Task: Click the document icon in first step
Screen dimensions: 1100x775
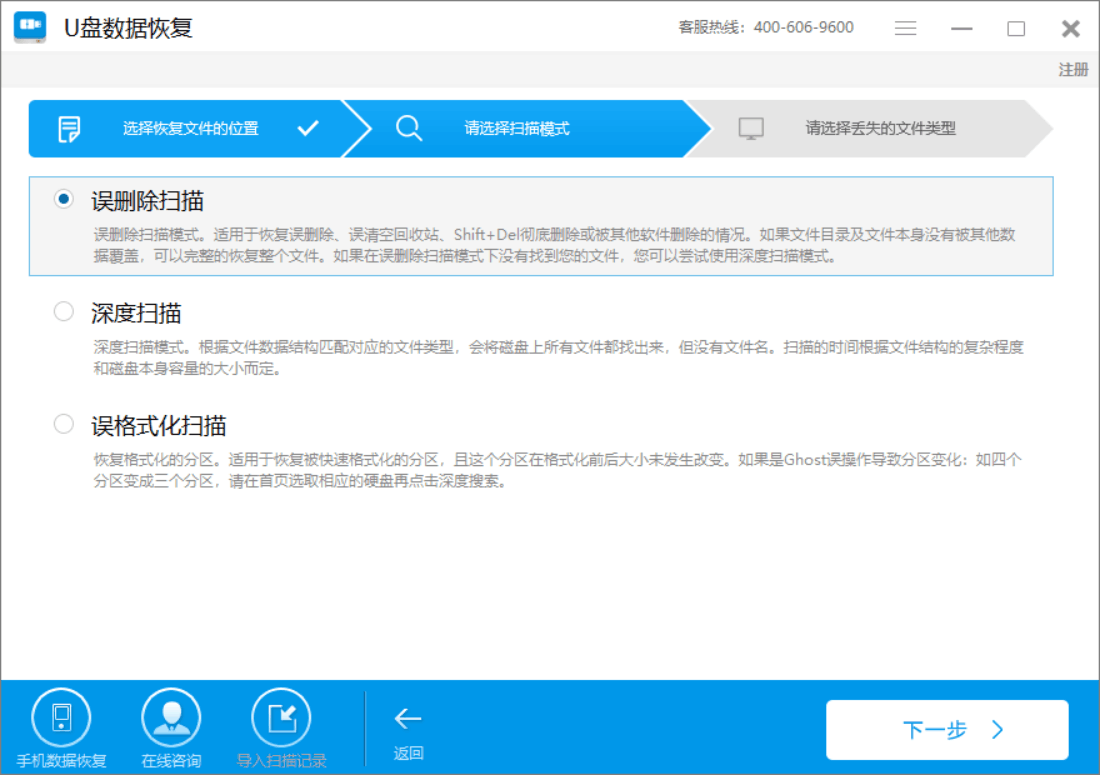Action: pyautogui.click(x=69, y=129)
